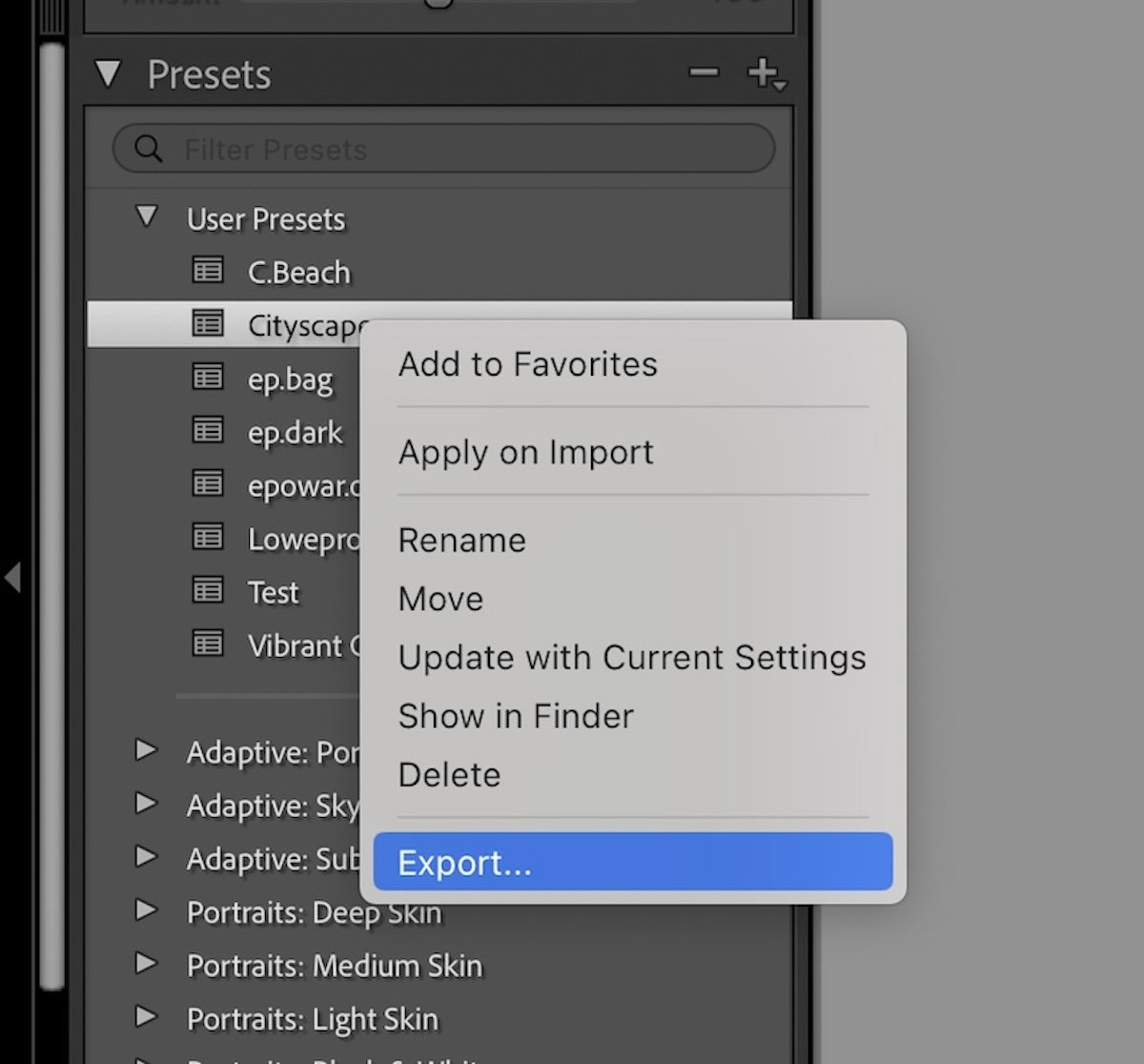The image size is (1144, 1064).
Task: Click the minus icon in the Presets header
Action: point(703,72)
